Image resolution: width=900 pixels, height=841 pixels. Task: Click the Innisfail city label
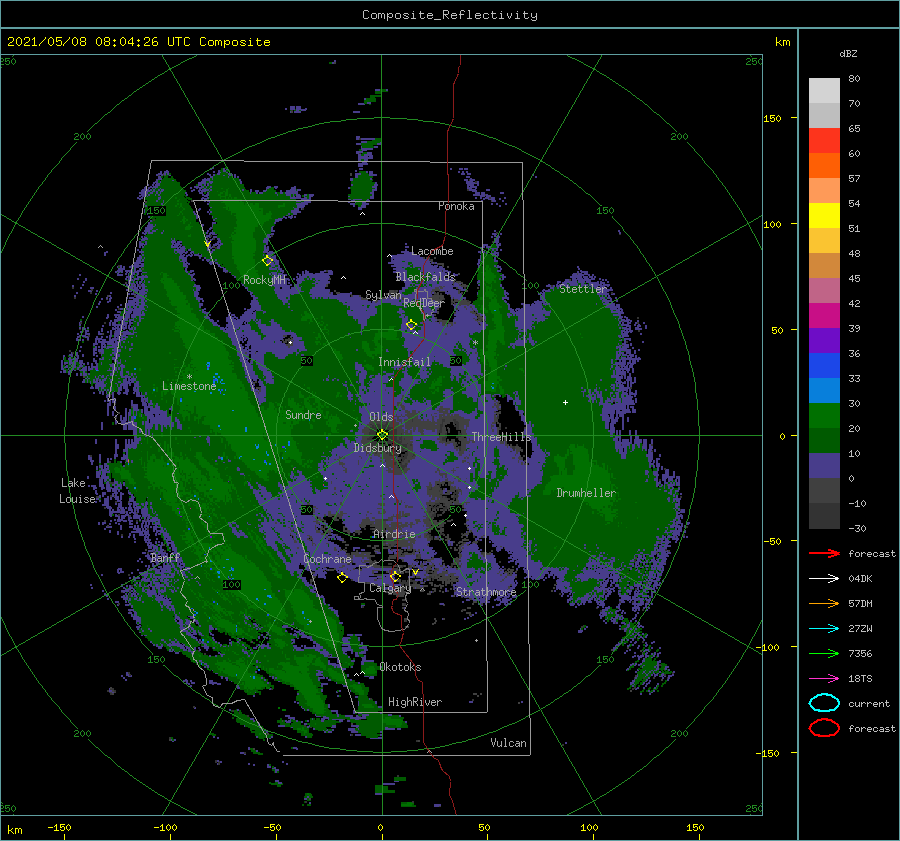point(404,362)
